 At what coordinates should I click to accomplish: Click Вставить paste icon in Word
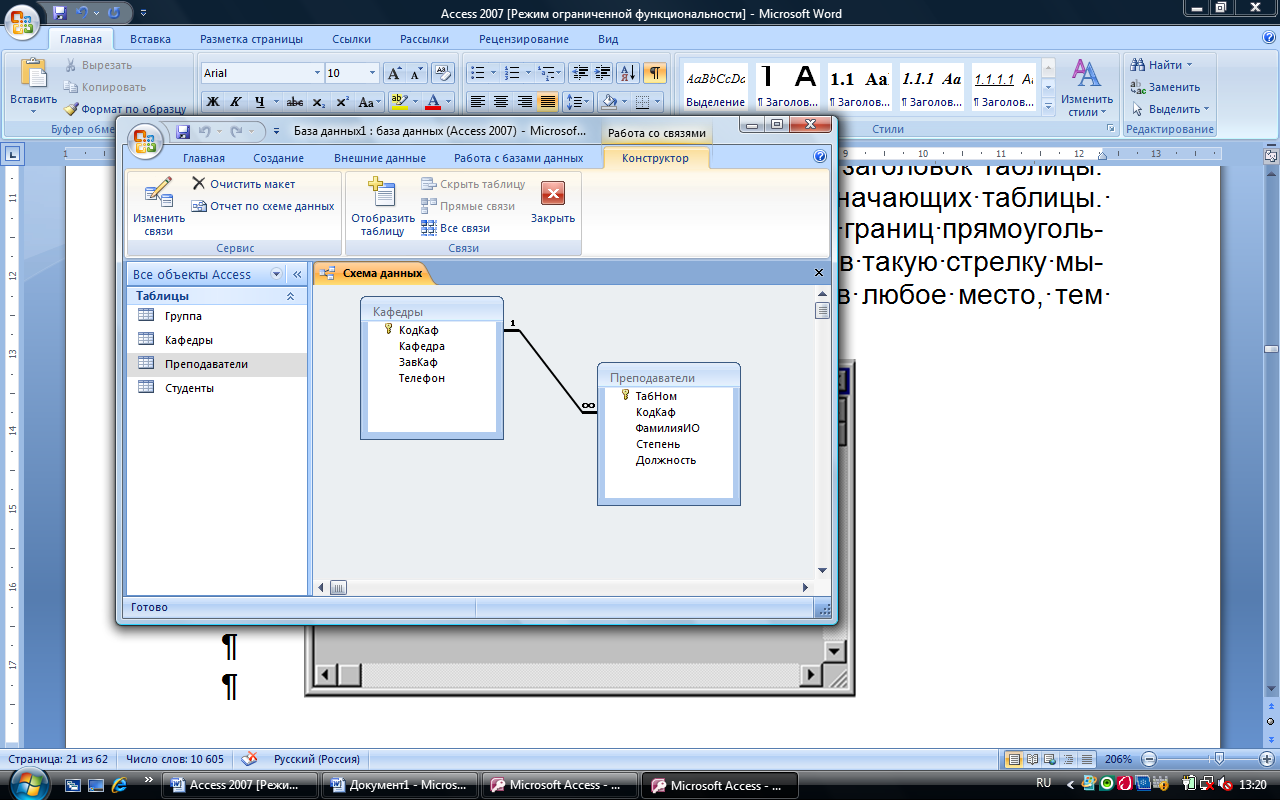pos(34,74)
